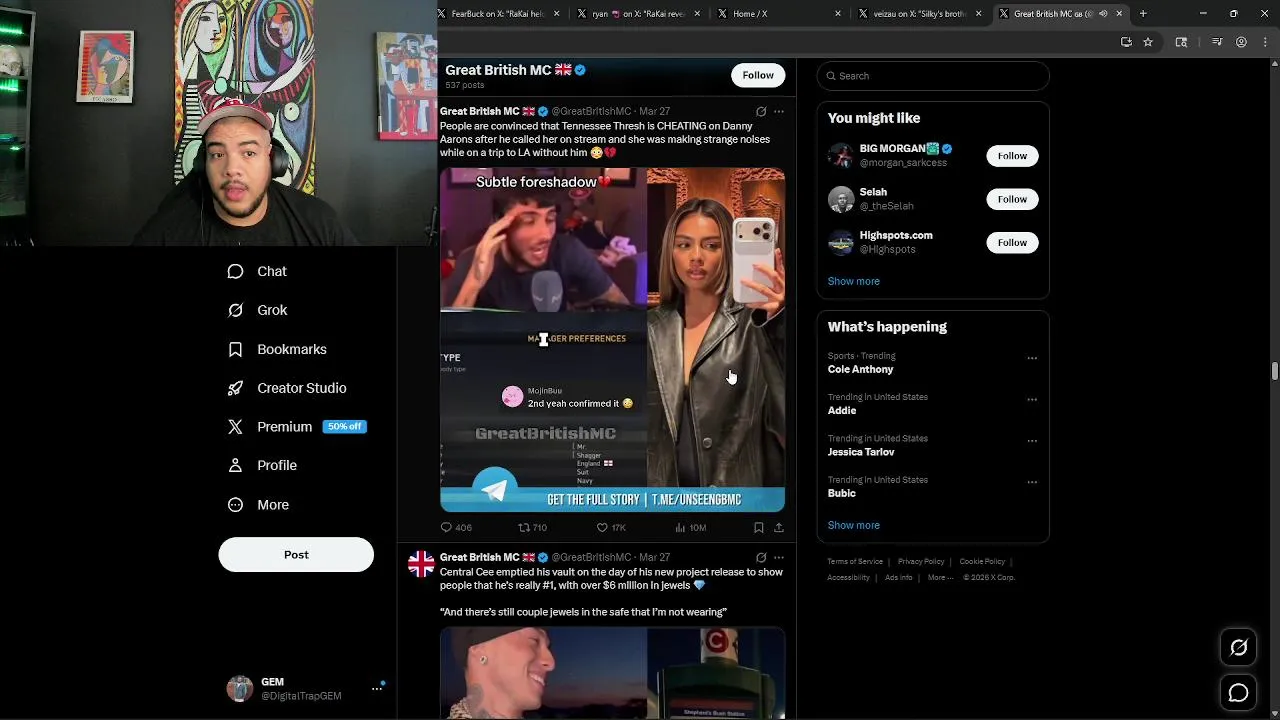Image resolution: width=1280 pixels, height=720 pixels.
Task: Open Chat in the sidebar
Action: tap(257, 271)
